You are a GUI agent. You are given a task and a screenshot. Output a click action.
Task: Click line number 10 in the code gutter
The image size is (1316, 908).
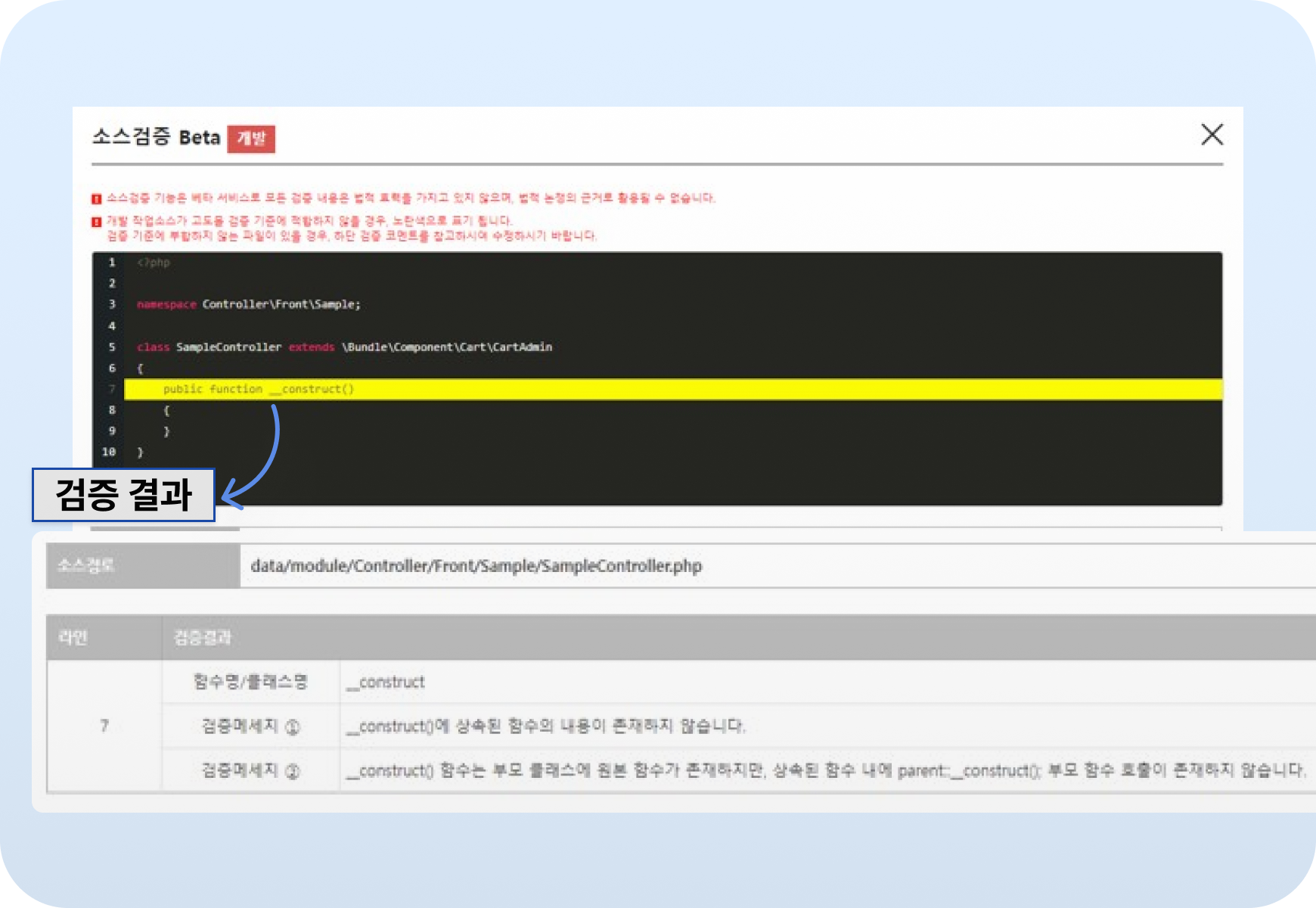(x=109, y=452)
